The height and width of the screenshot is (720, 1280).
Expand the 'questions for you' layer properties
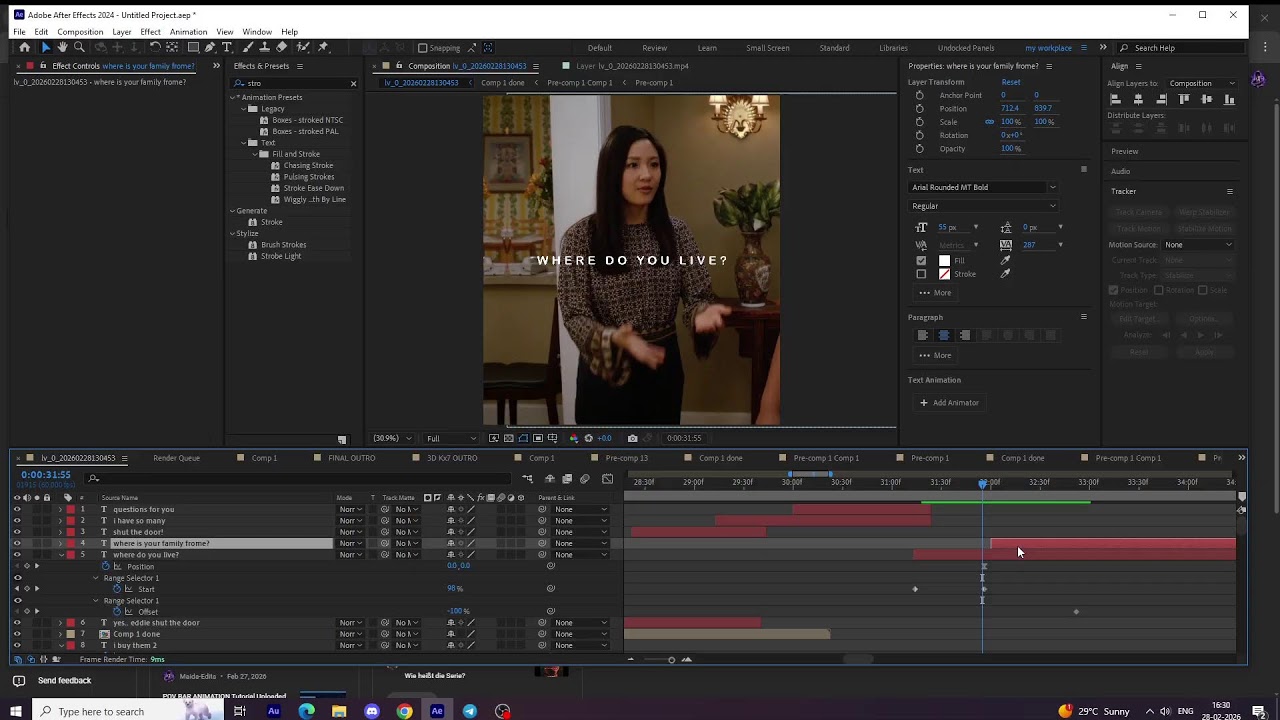[60, 509]
